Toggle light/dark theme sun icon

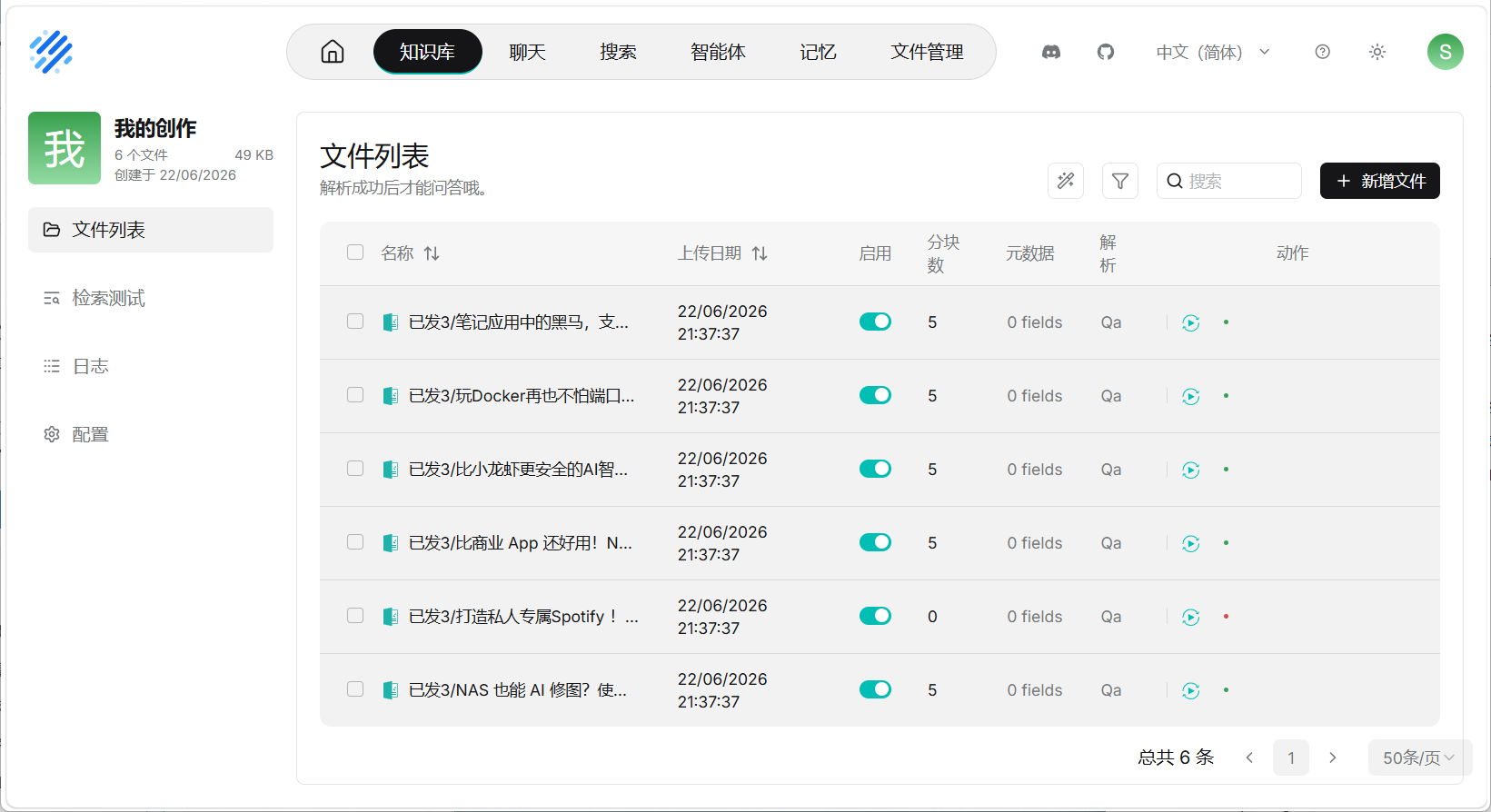click(x=1377, y=52)
